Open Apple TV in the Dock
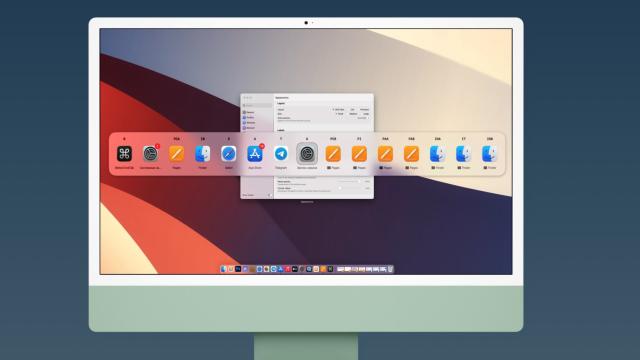 click(295, 269)
